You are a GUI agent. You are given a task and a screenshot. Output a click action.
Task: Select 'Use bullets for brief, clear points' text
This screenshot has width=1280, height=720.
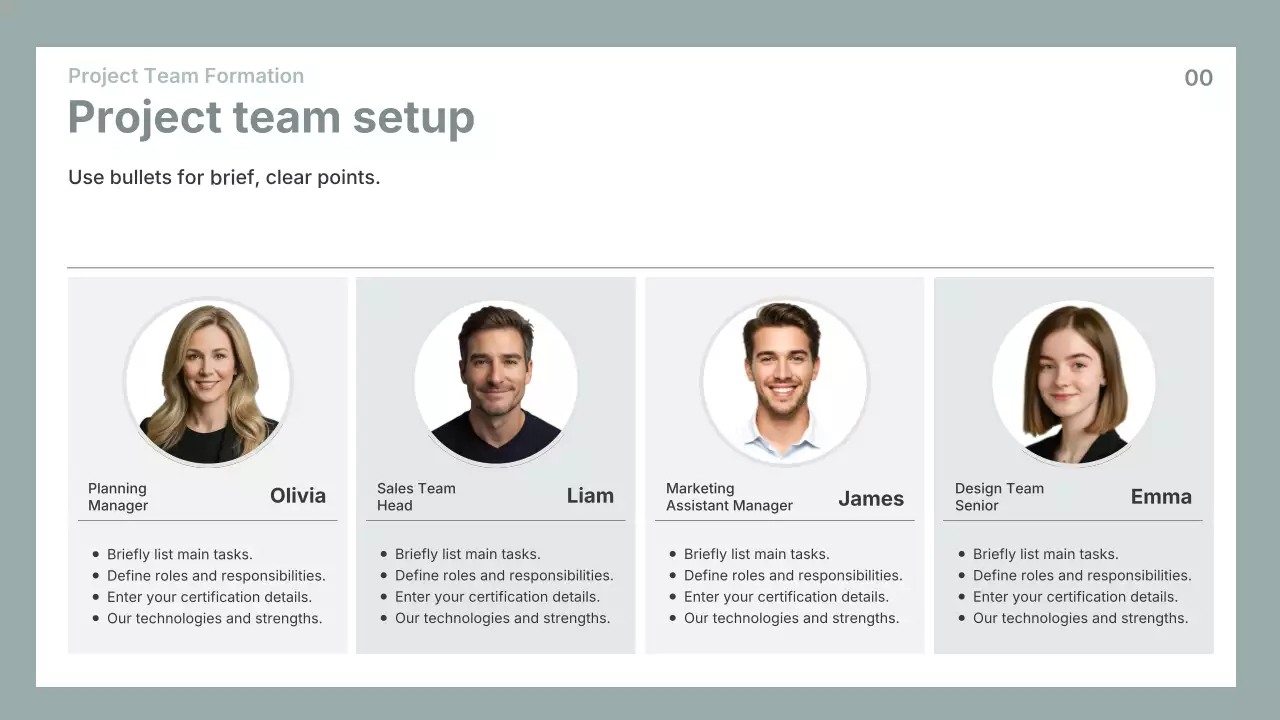pos(224,178)
